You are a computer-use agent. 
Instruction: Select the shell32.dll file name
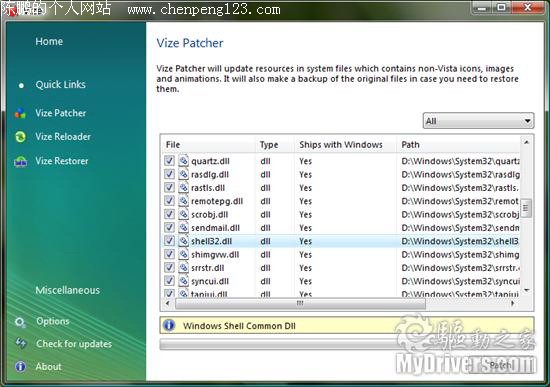(x=212, y=241)
